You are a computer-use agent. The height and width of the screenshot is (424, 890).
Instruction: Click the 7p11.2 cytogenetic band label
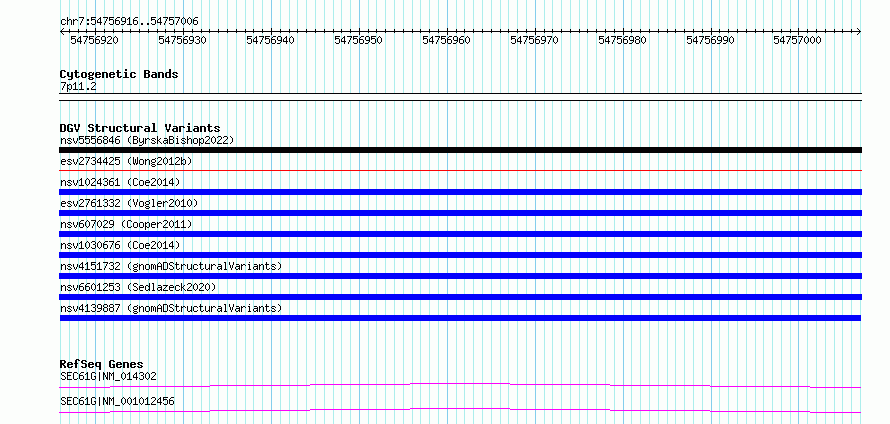tap(78, 86)
